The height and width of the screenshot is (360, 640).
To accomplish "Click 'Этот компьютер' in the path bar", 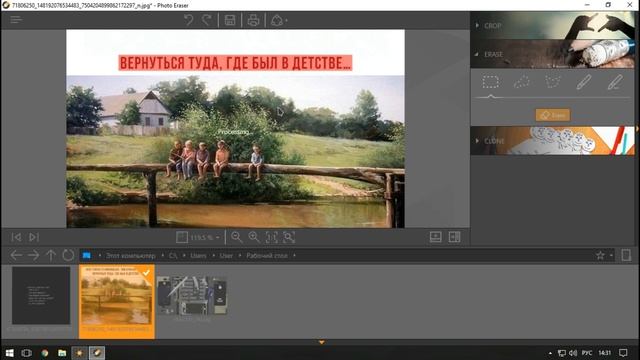I will 131,256.
